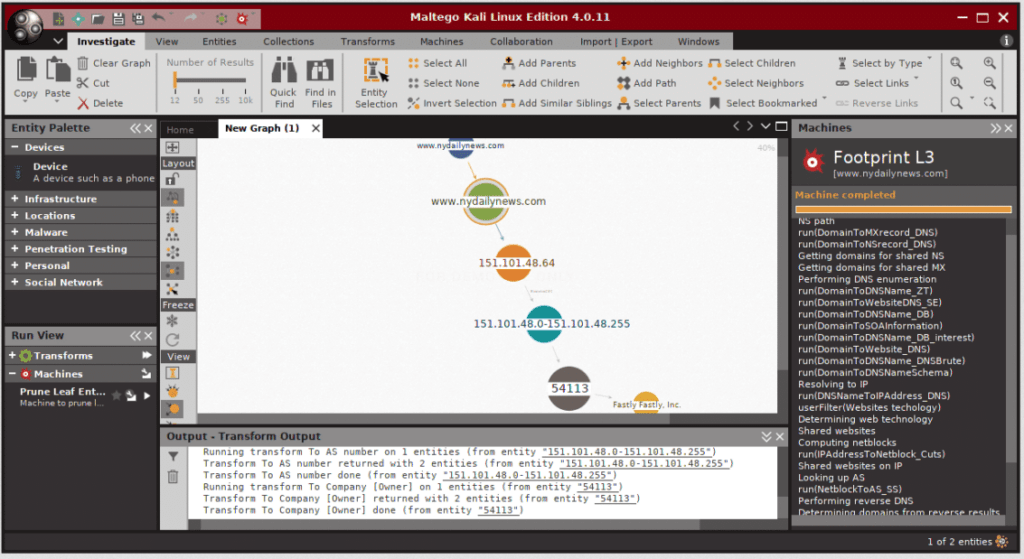This screenshot has width=1024, height=559.
Task: Click the 54113 AS number node
Action: pos(569,389)
